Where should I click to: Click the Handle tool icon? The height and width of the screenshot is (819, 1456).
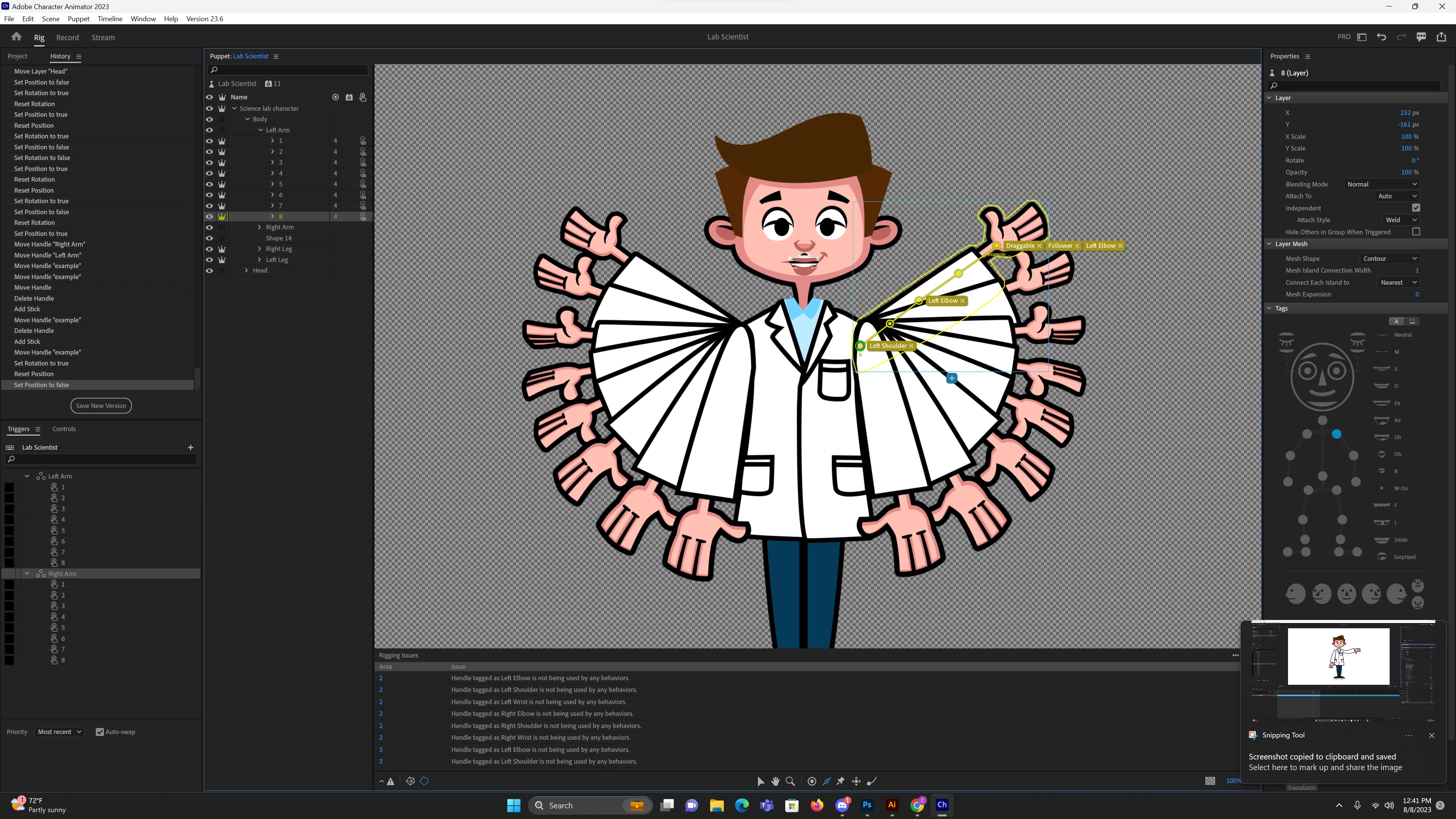[x=812, y=781]
